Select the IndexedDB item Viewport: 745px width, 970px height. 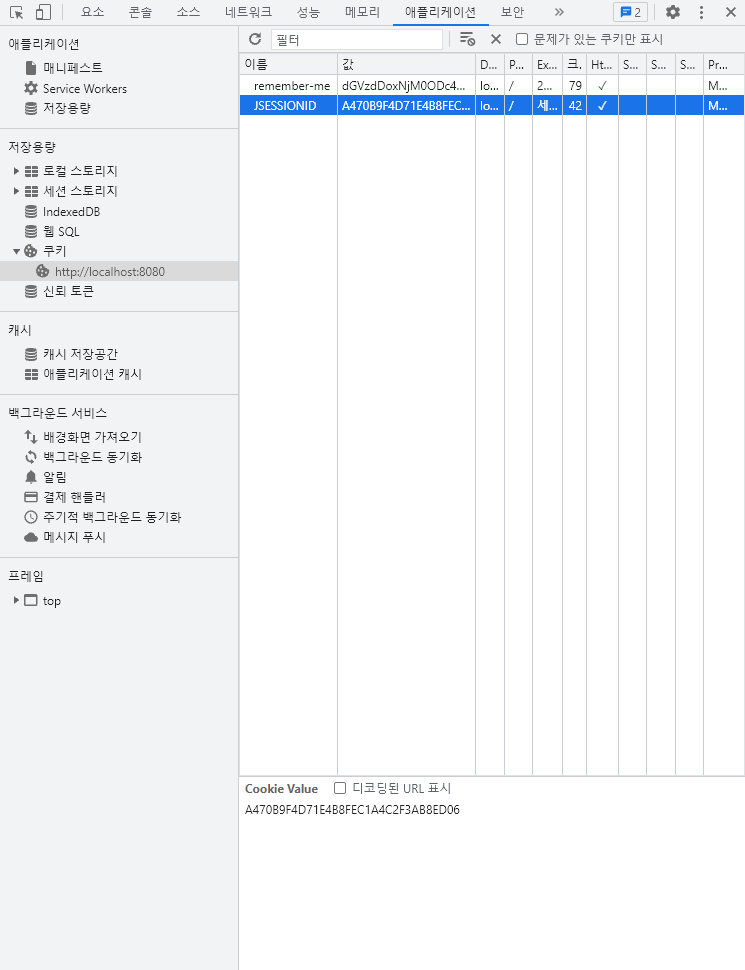pyautogui.click(x=71, y=212)
